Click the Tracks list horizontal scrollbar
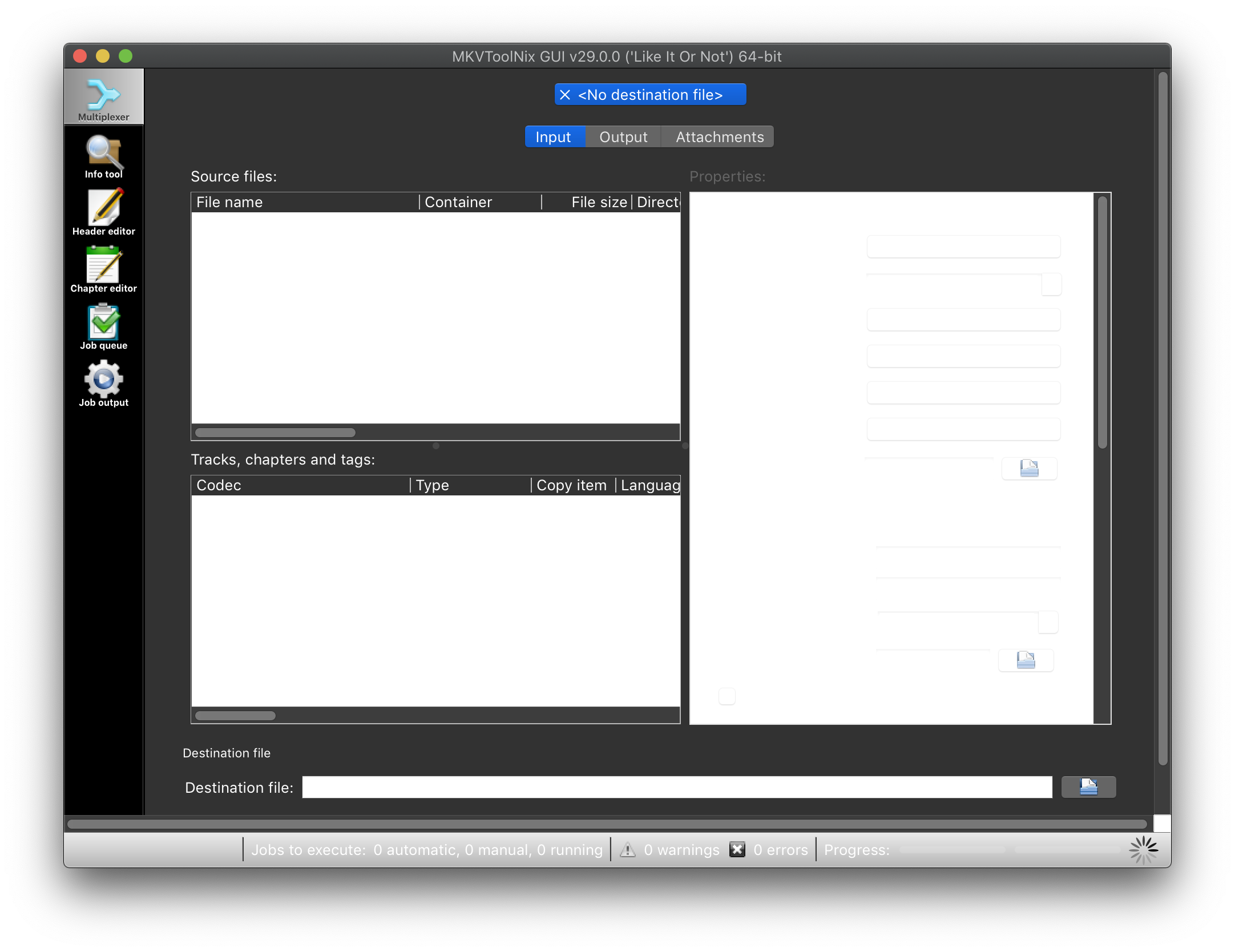This screenshot has width=1235, height=952. 235,716
